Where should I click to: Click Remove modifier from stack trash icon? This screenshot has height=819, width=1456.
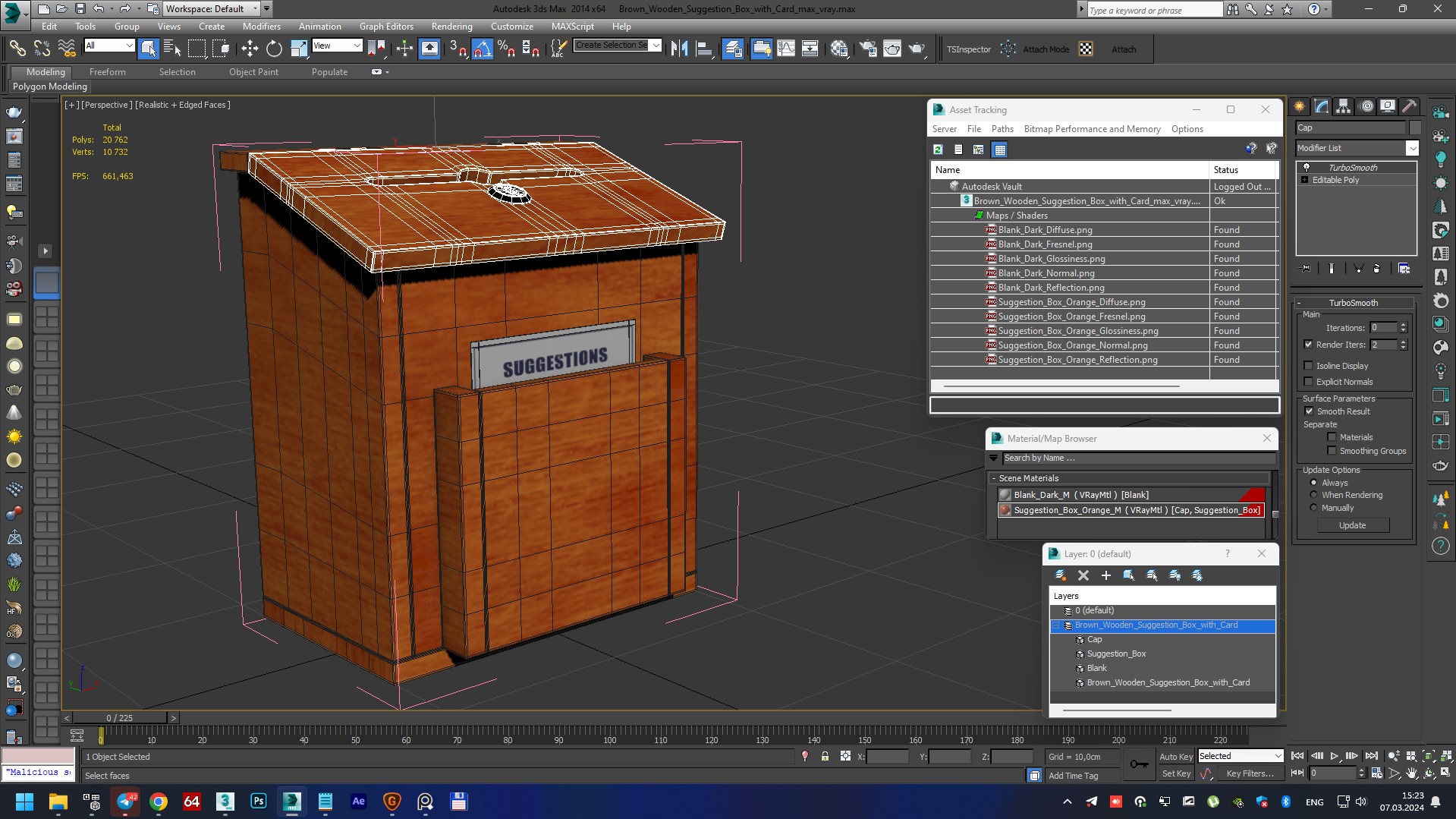click(1377, 269)
